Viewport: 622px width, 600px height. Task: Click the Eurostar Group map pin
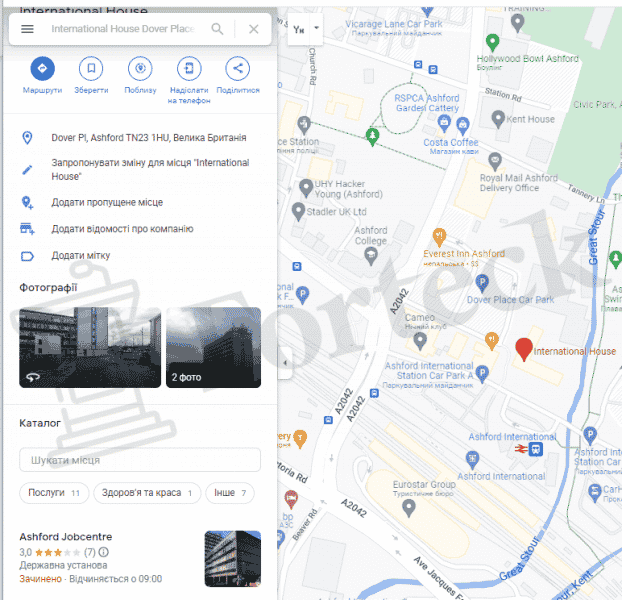[409, 508]
